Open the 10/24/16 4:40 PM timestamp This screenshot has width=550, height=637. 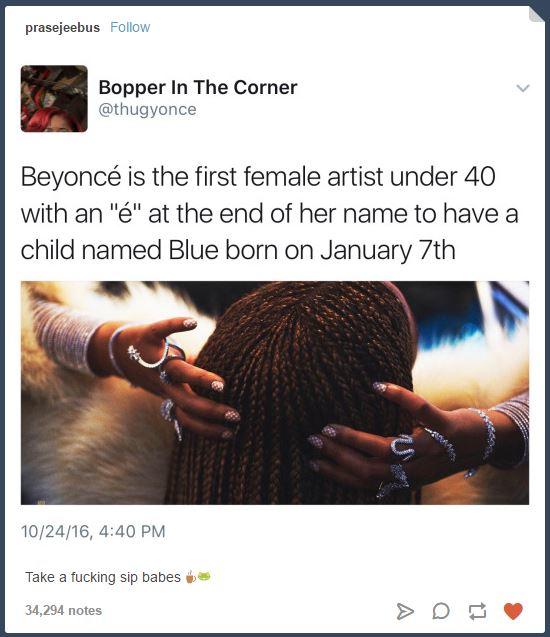click(x=93, y=531)
